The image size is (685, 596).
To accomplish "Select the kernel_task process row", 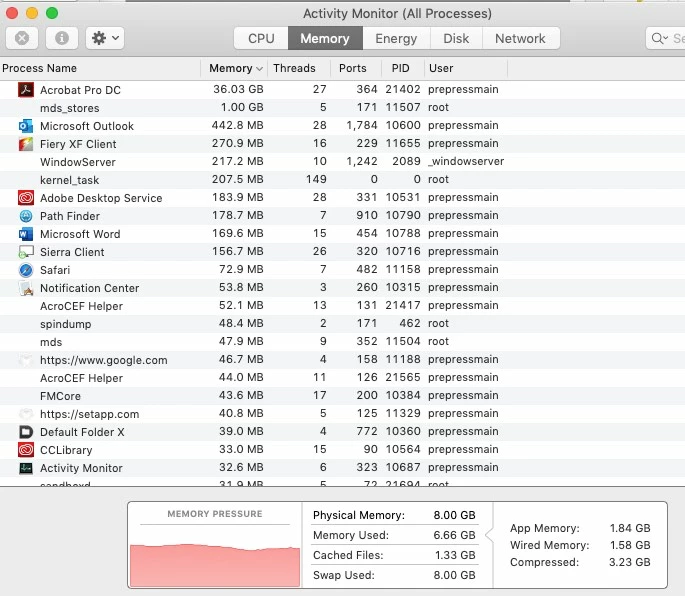I will [x=342, y=180].
